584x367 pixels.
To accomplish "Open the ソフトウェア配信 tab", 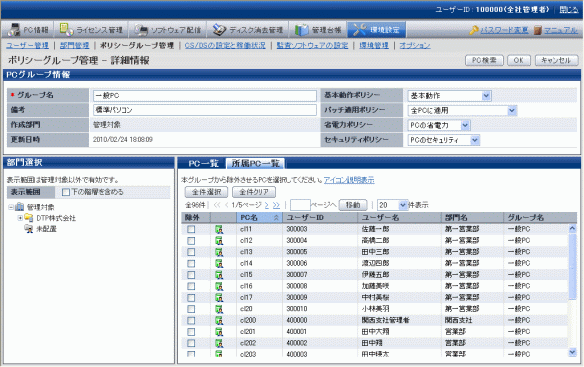I will [x=168, y=30].
